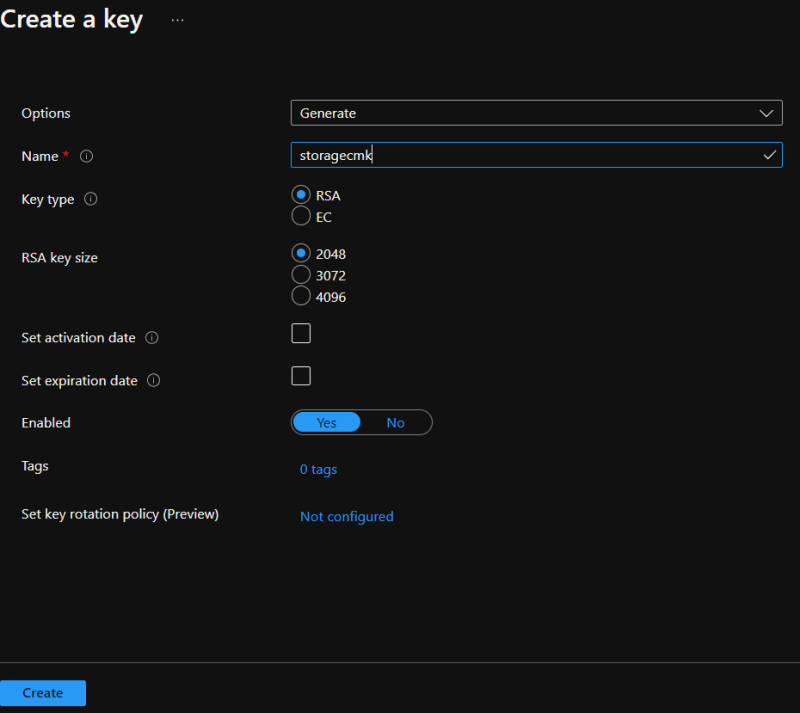Click the Enabled label
This screenshot has width=800, height=713.
46,423
